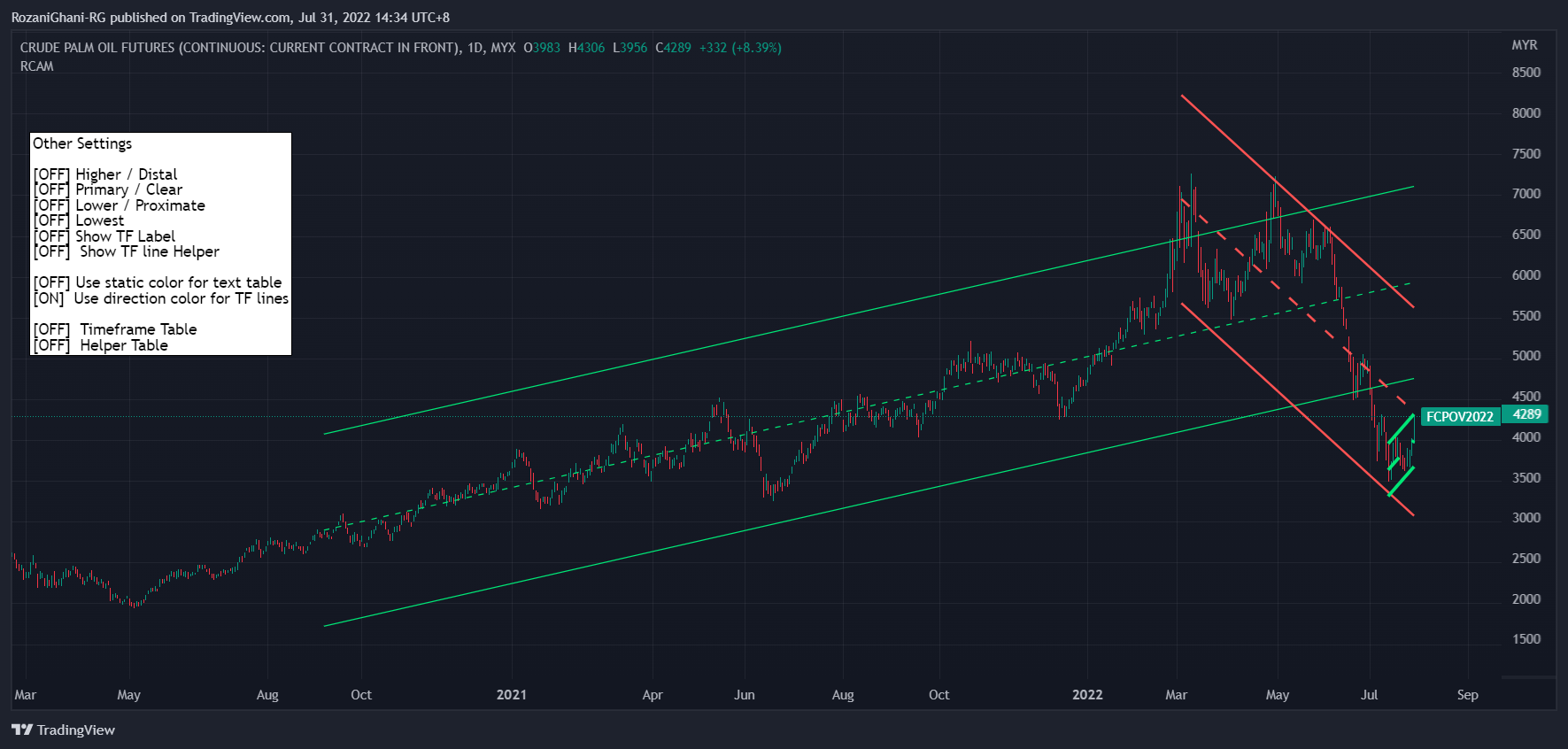Click the 2021 label on the time axis
The image size is (1568, 749).
(512, 695)
